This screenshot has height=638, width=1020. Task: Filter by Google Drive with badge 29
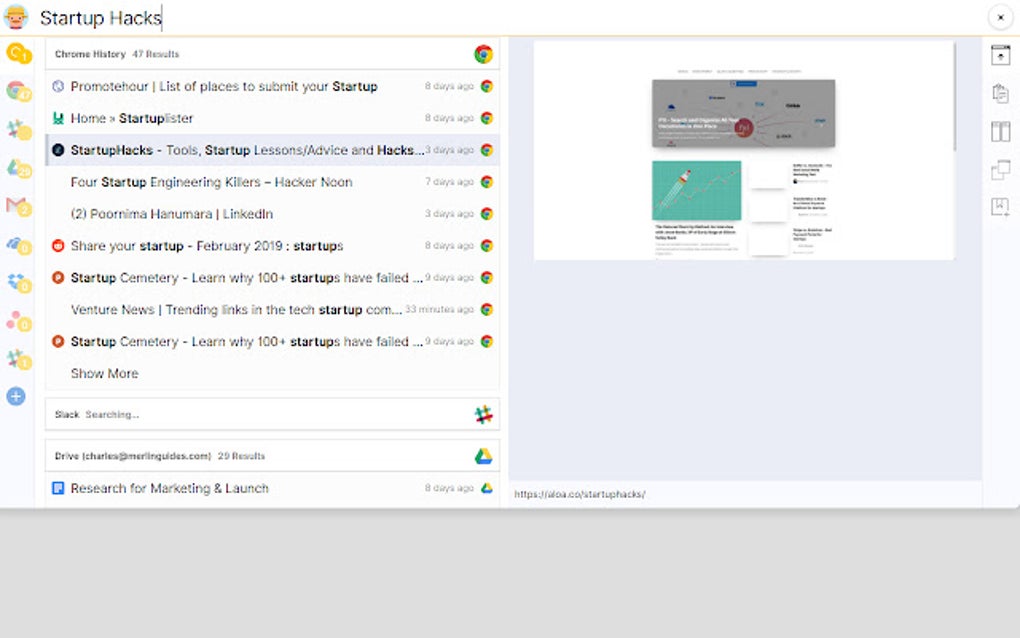[18, 168]
